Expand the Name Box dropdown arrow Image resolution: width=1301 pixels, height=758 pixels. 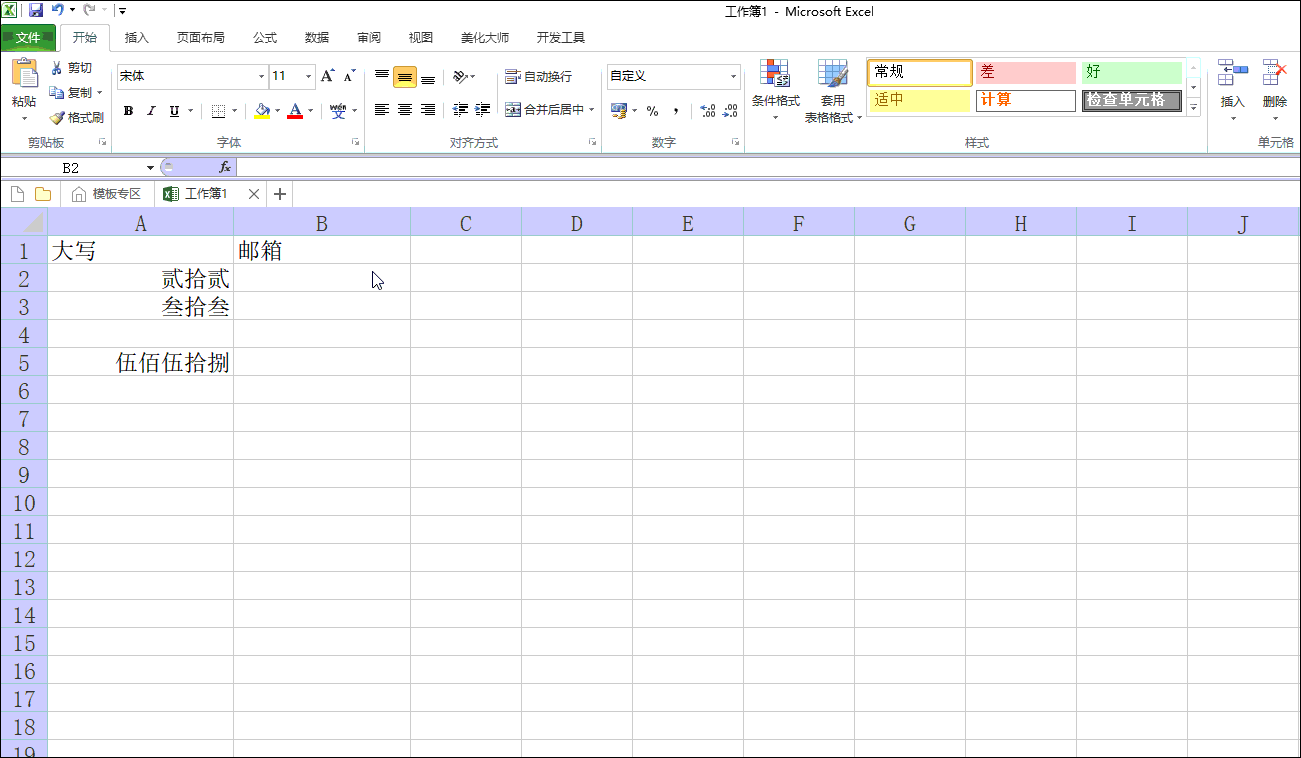pos(151,168)
